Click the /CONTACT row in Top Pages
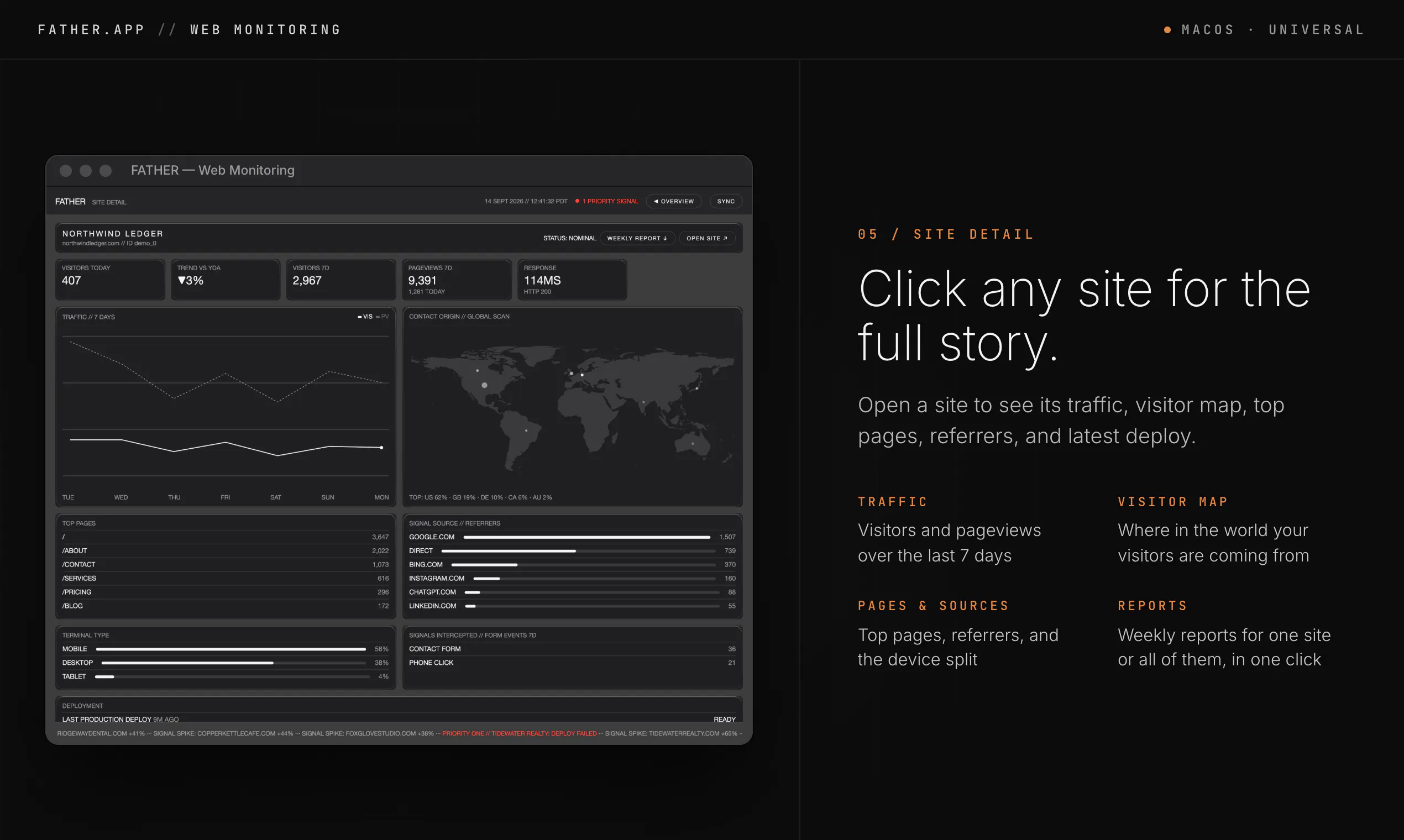The height and width of the screenshot is (840, 1404). point(226,564)
